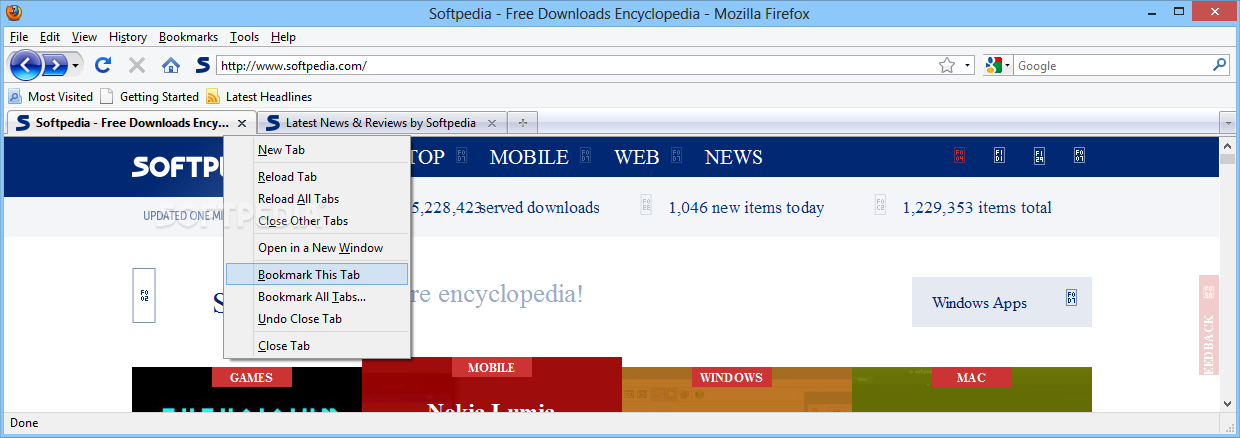Click the Firefox logo in title bar
Viewport: 1240px width, 438px height.
pyautogui.click(x=14, y=14)
